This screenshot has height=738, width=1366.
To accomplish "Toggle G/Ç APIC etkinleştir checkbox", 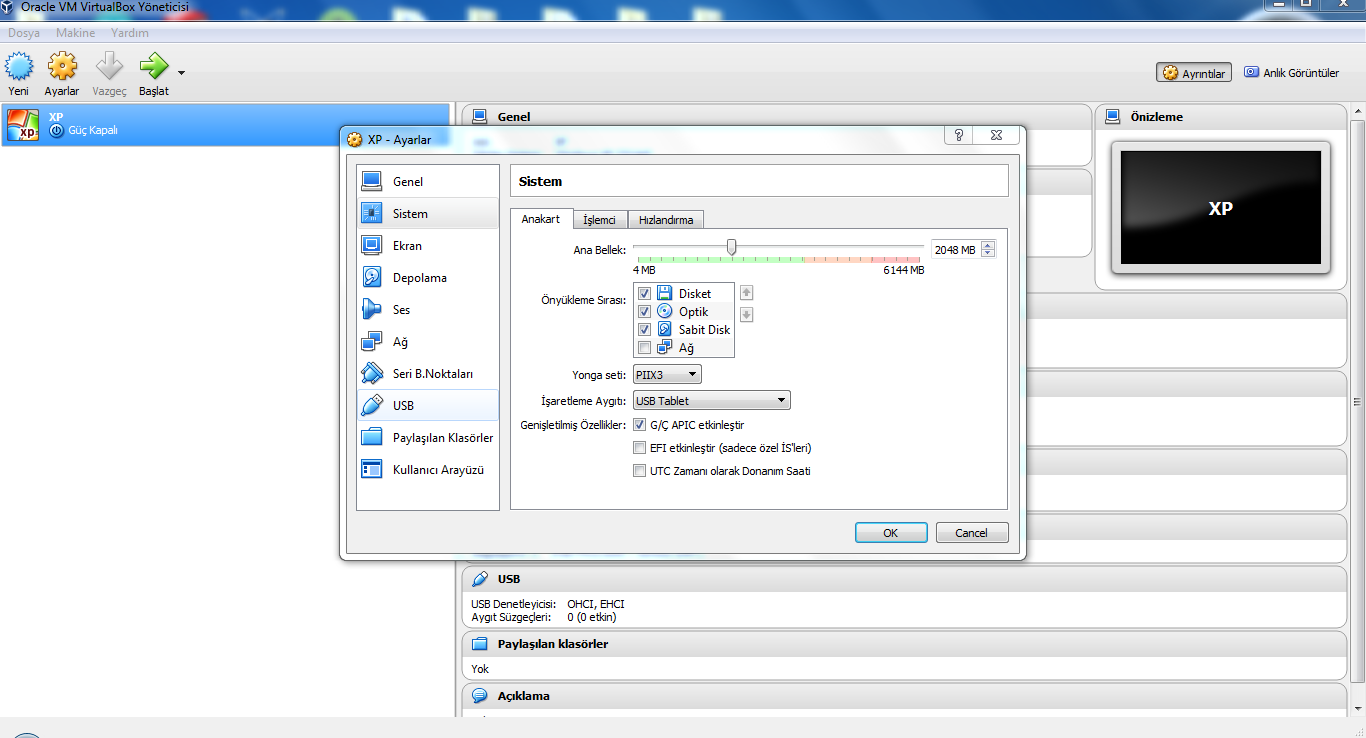I will [x=640, y=425].
